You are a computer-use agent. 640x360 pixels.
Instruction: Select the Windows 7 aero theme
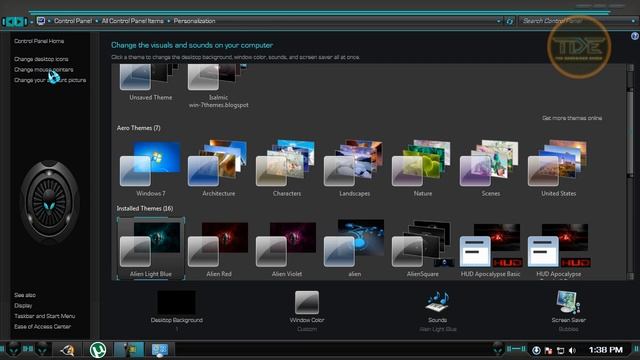151,169
